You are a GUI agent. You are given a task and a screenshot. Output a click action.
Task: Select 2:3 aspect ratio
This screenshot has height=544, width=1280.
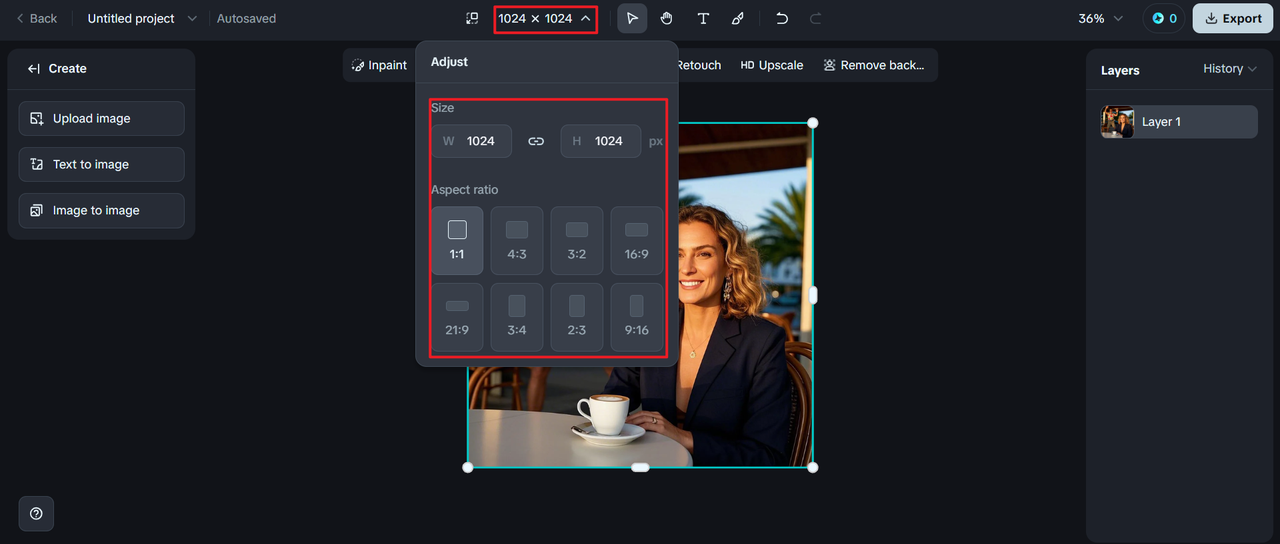(577, 317)
